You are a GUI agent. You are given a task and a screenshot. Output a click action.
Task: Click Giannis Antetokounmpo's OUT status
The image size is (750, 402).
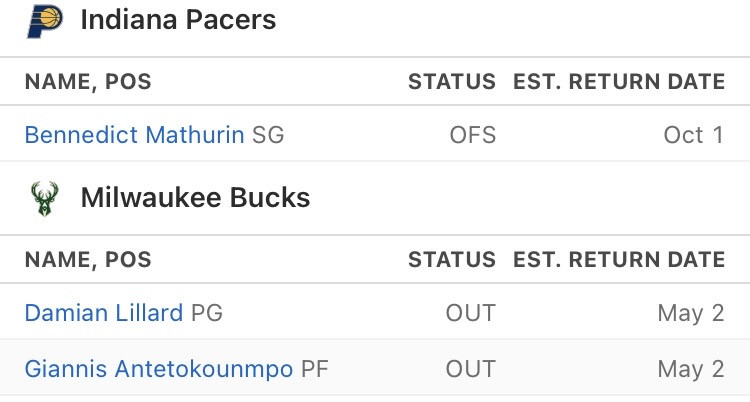point(471,369)
